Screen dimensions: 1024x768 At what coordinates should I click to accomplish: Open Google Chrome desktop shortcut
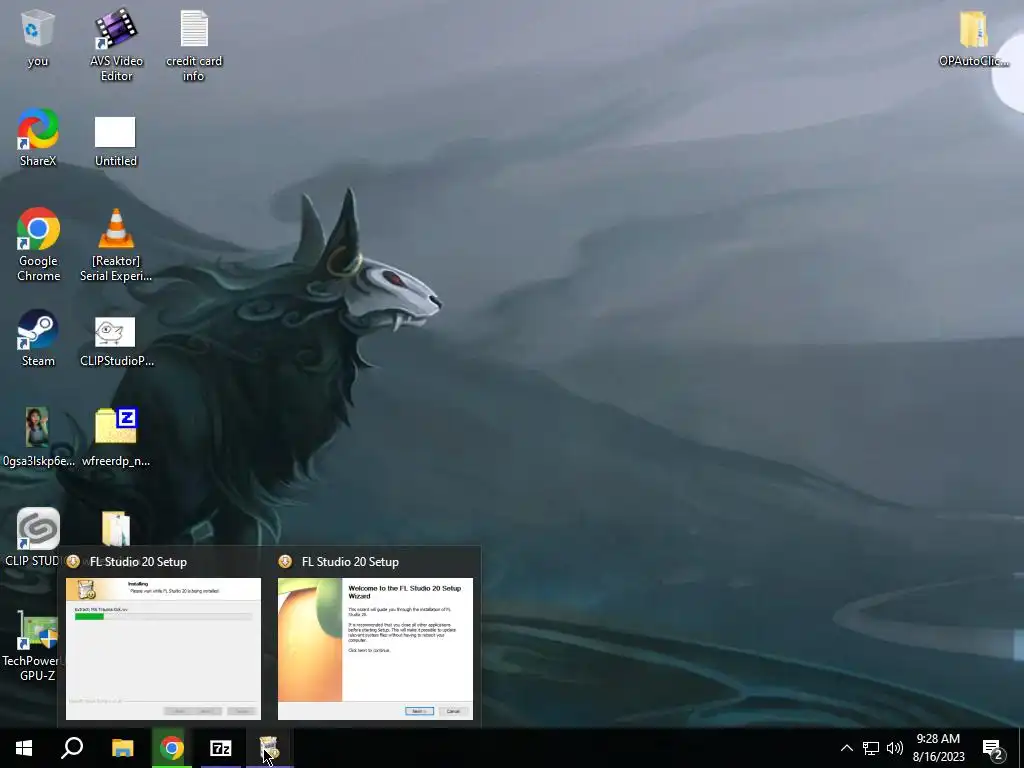(38, 245)
